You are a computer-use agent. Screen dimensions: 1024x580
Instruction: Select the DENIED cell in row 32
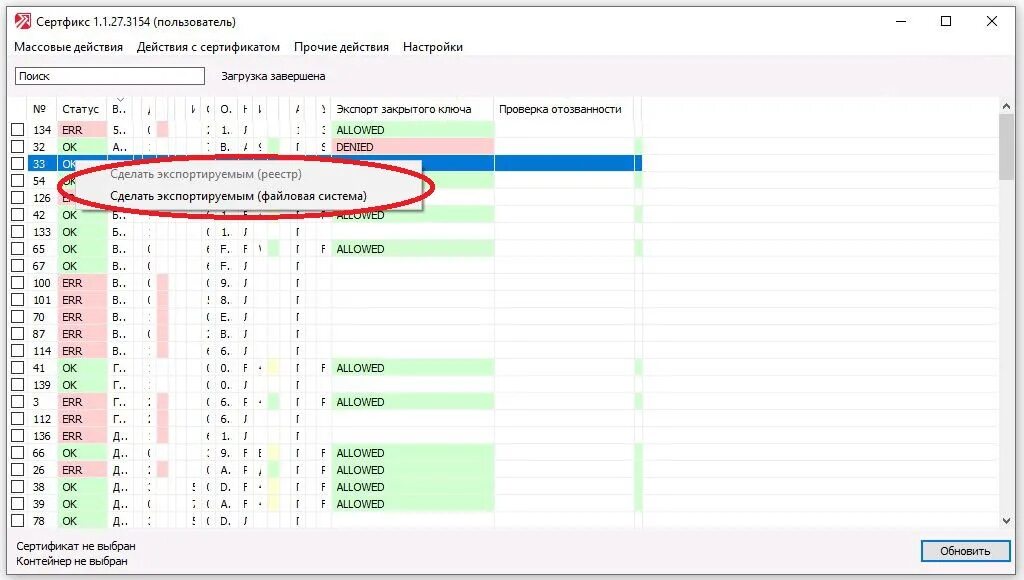[412, 147]
